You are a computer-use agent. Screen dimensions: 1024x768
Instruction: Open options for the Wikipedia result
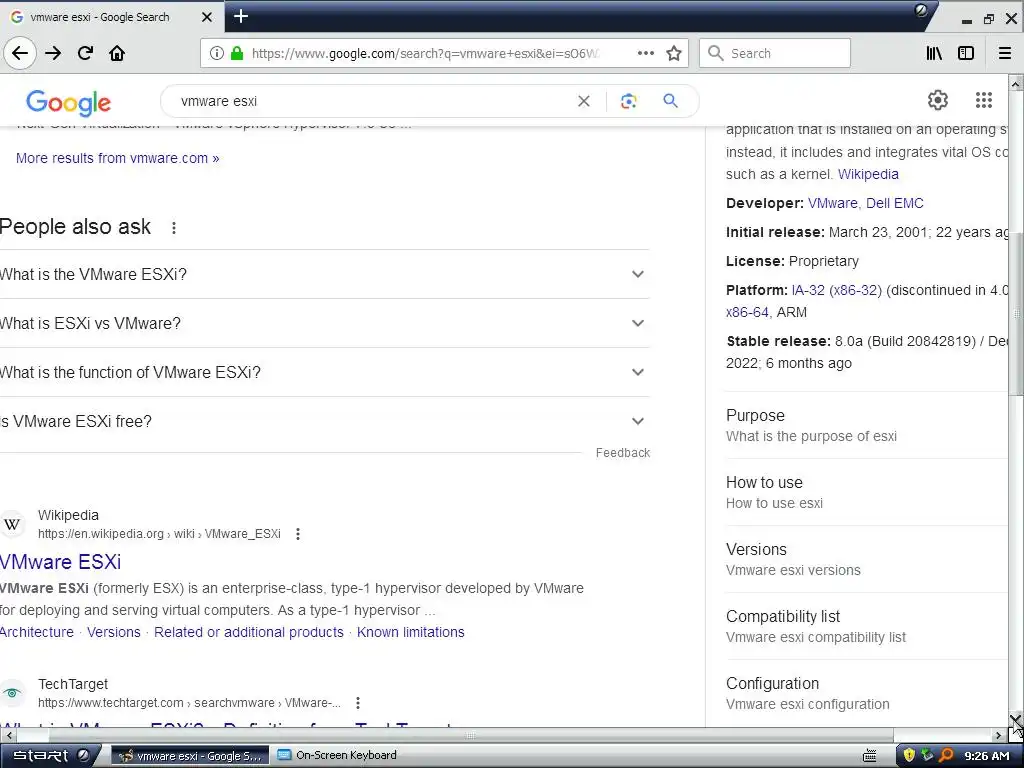tap(298, 534)
